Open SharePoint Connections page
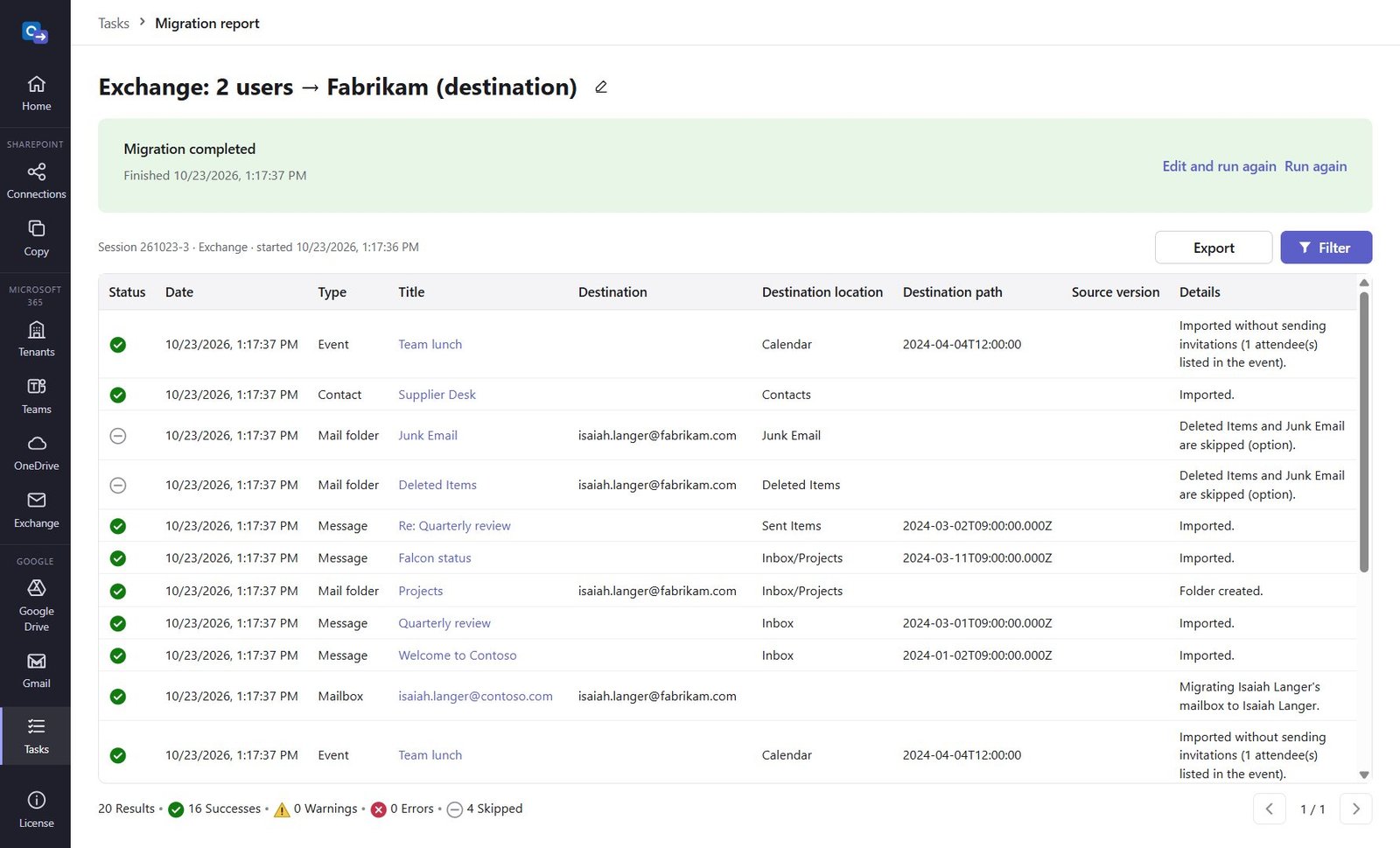Viewport: 1400px width, 848px height. [x=36, y=181]
